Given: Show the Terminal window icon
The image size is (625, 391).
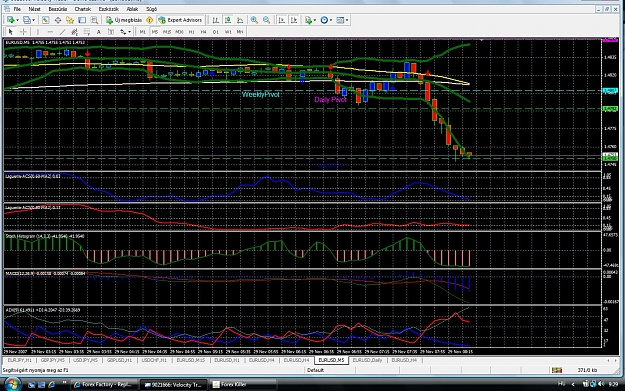Looking at the screenshot, I should [82, 20].
